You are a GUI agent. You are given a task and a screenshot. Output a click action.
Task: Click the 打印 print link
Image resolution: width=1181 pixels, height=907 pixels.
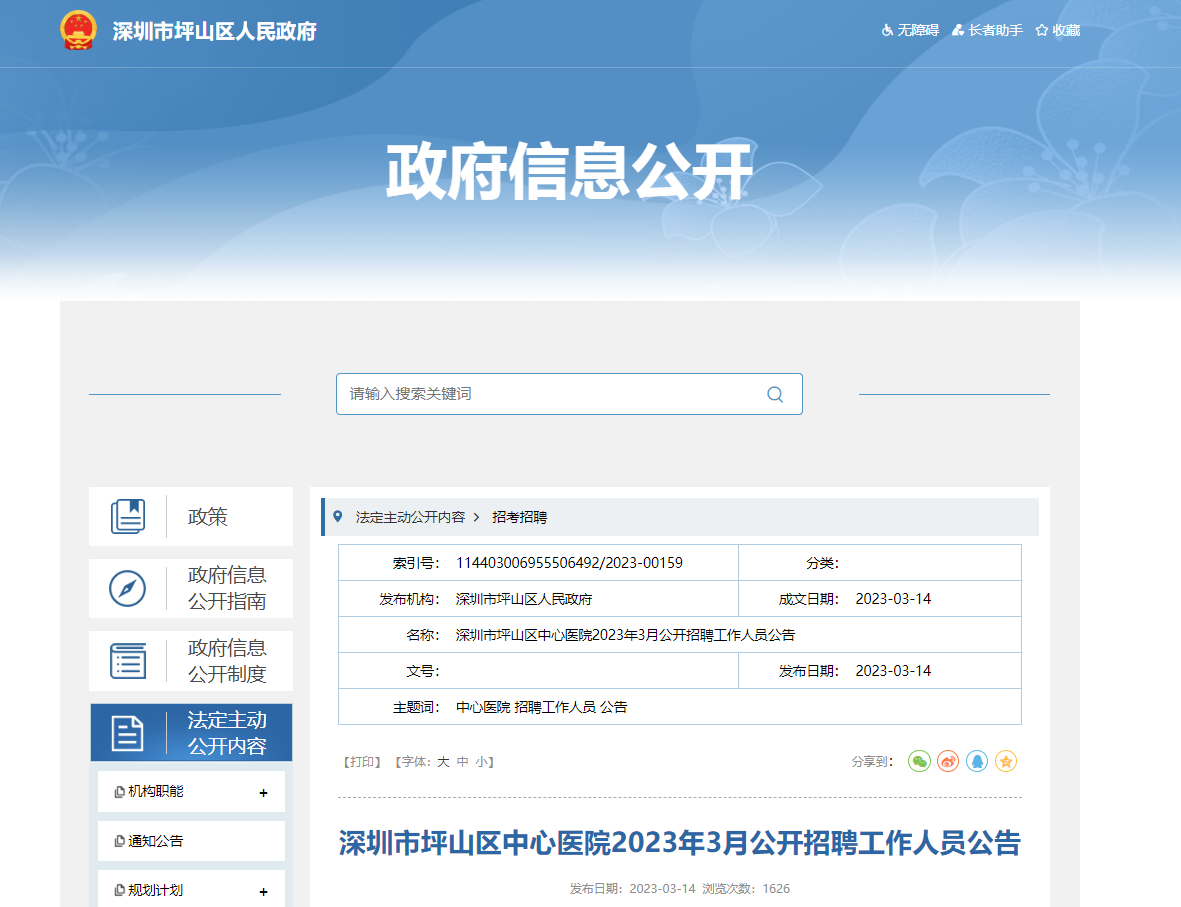(362, 762)
